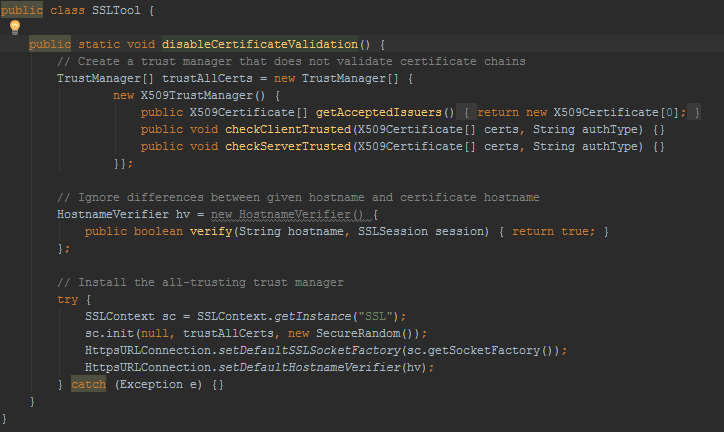Click the checkClientTrusted method name
This screenshot has height=432, width=724.
[x=288, y=129]
